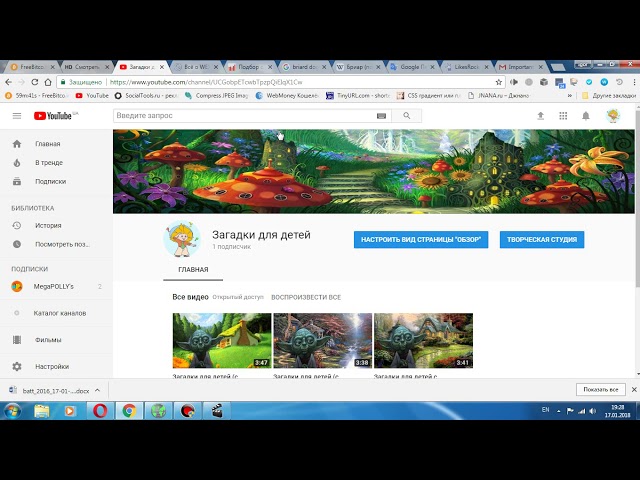Open the notifications bell

587,116
